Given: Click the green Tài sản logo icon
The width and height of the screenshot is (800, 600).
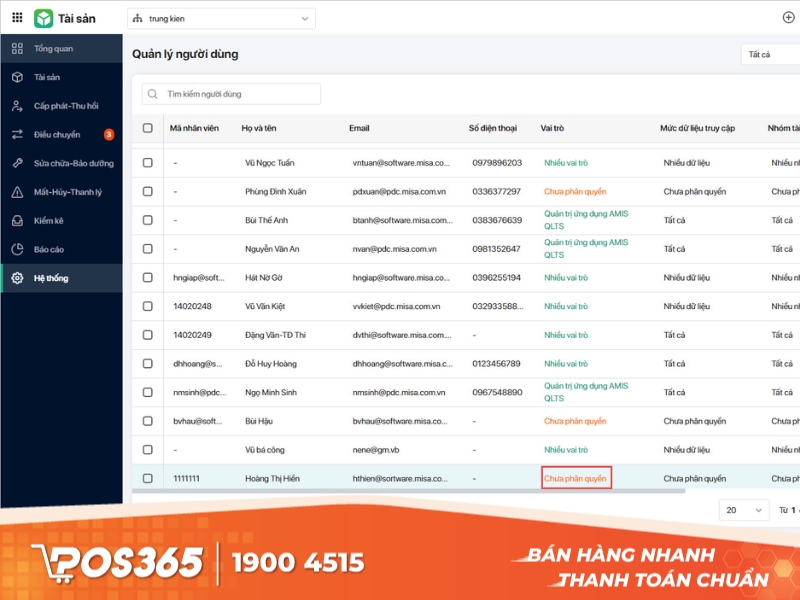Looking at the screenshot, I should (43, 18).
